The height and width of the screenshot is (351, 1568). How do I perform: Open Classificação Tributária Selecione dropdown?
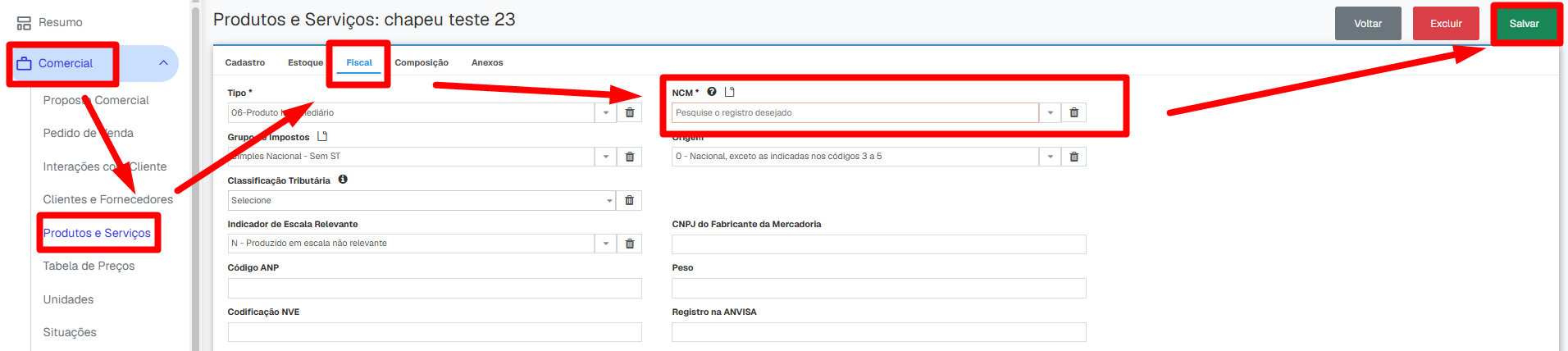[422, 200]
